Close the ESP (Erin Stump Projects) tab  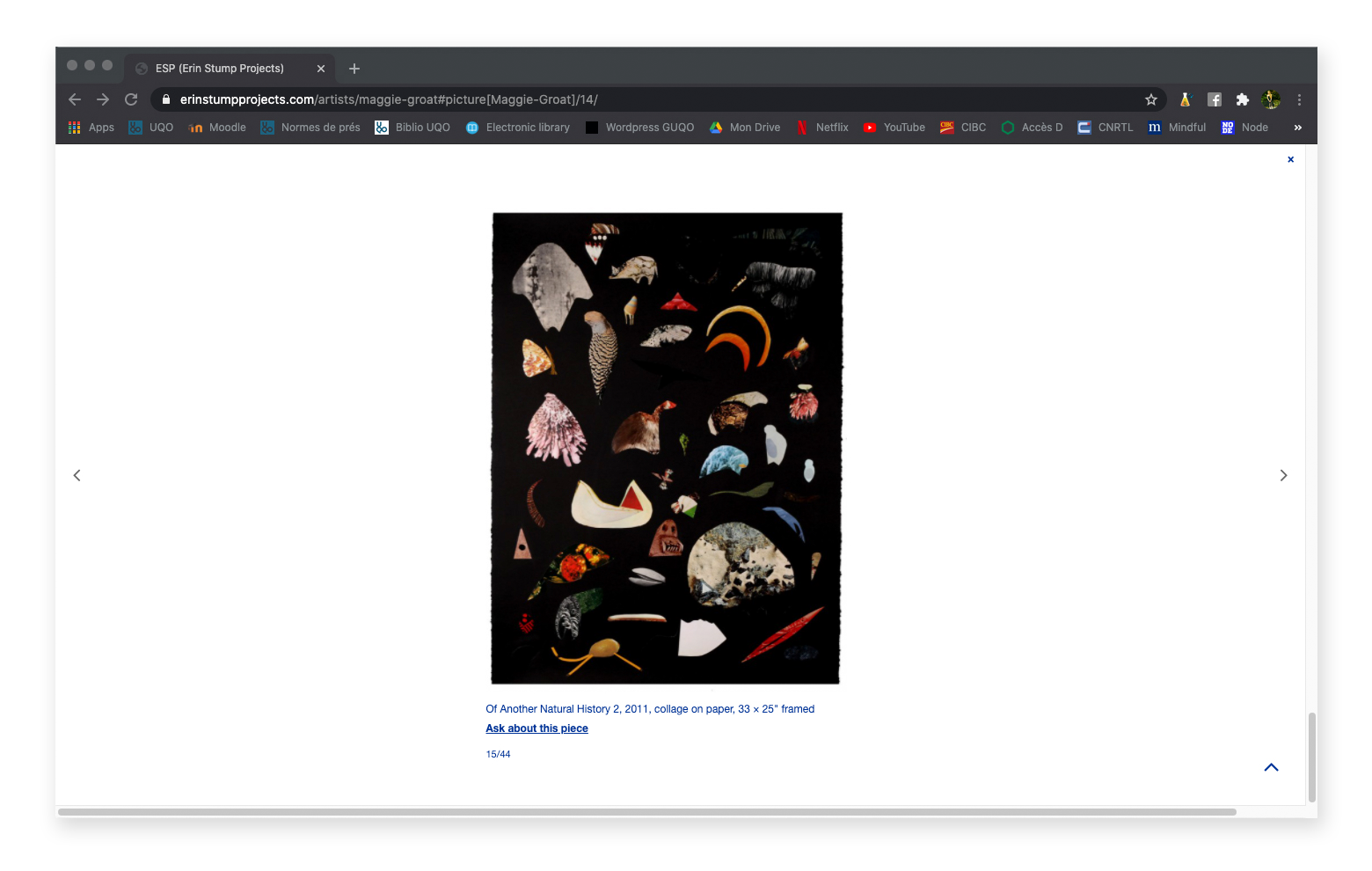pyautogui.click(x=321, y=69)
